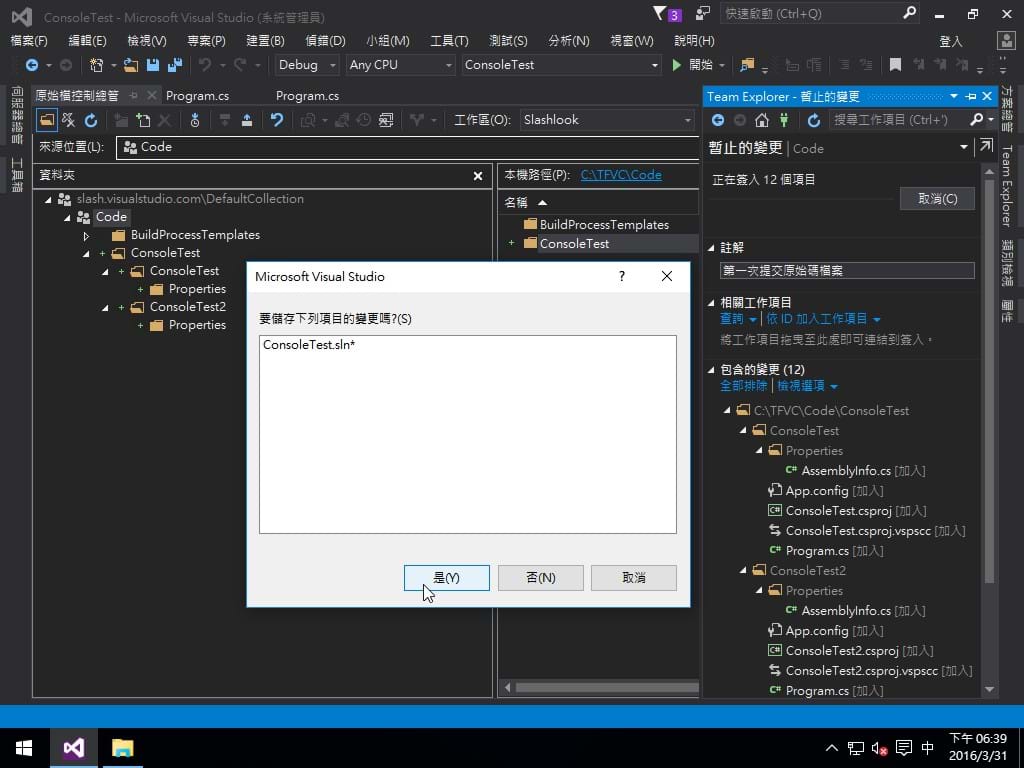Click the navigate backward arrow in main toolbar
The width and height of the screenshot is (1024, 768).
[x=31, y=65]
